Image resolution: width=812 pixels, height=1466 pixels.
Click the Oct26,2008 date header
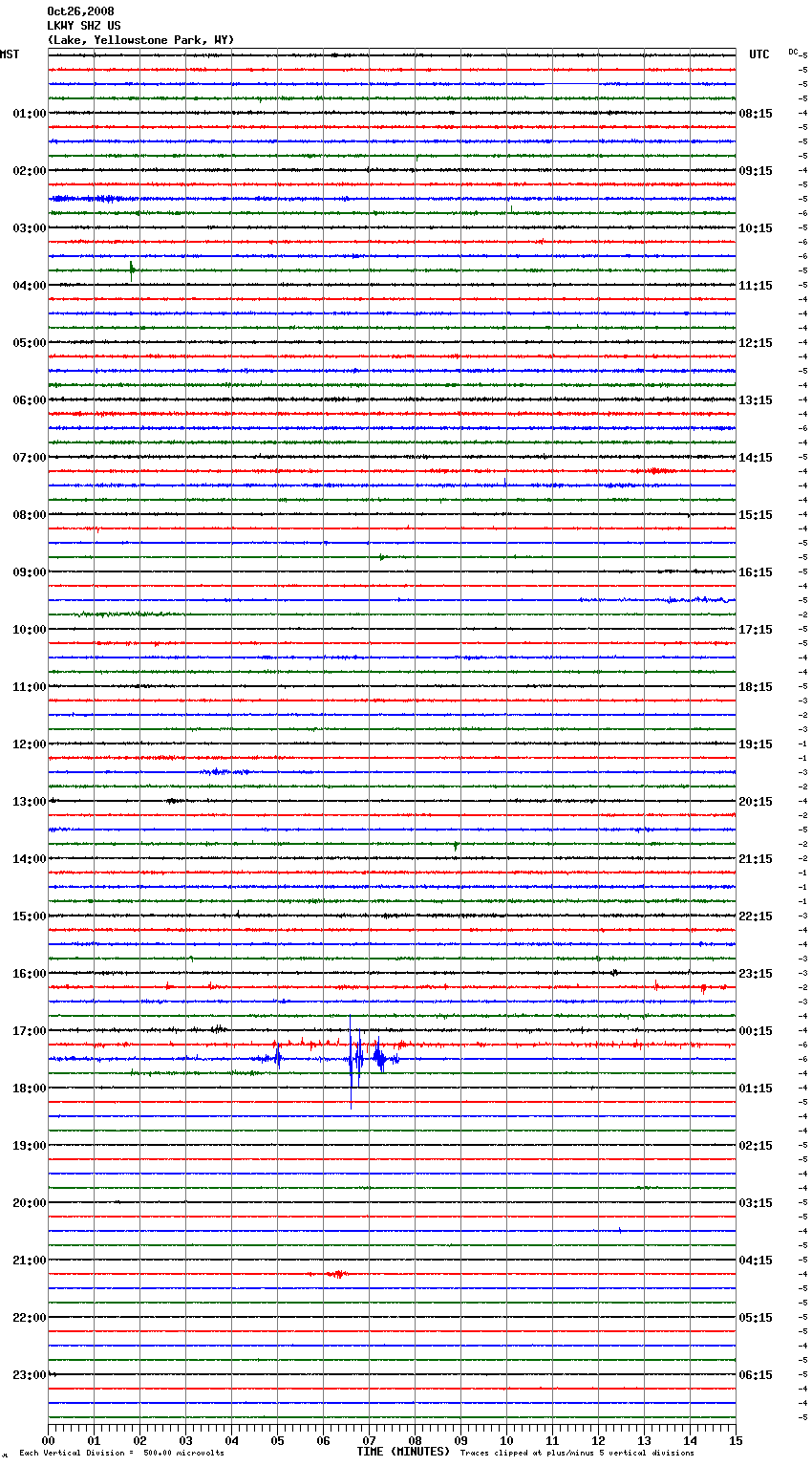[x=80, y=11]
